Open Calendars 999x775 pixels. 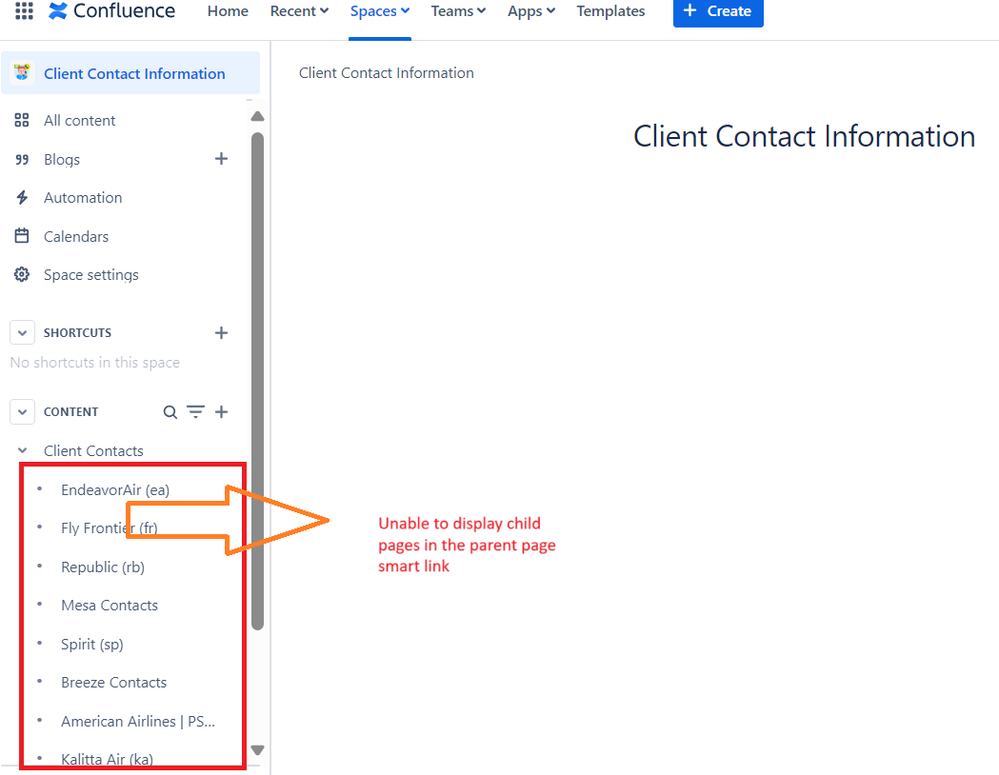coord(76,236)
